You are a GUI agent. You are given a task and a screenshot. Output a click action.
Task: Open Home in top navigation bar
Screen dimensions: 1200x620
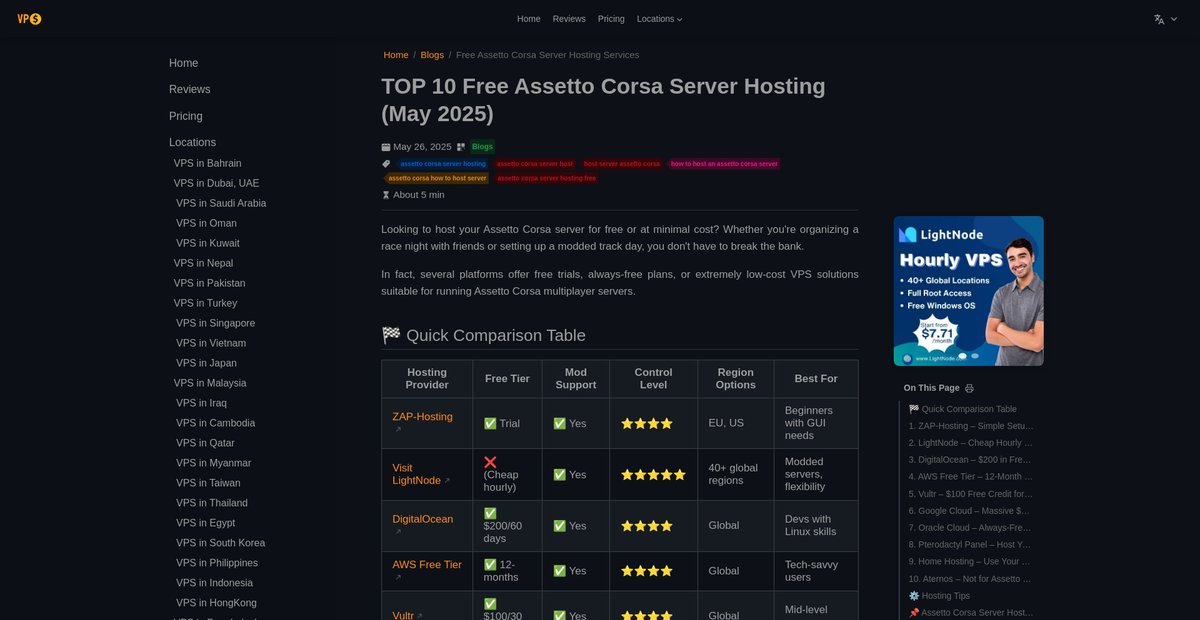point(529,19)
